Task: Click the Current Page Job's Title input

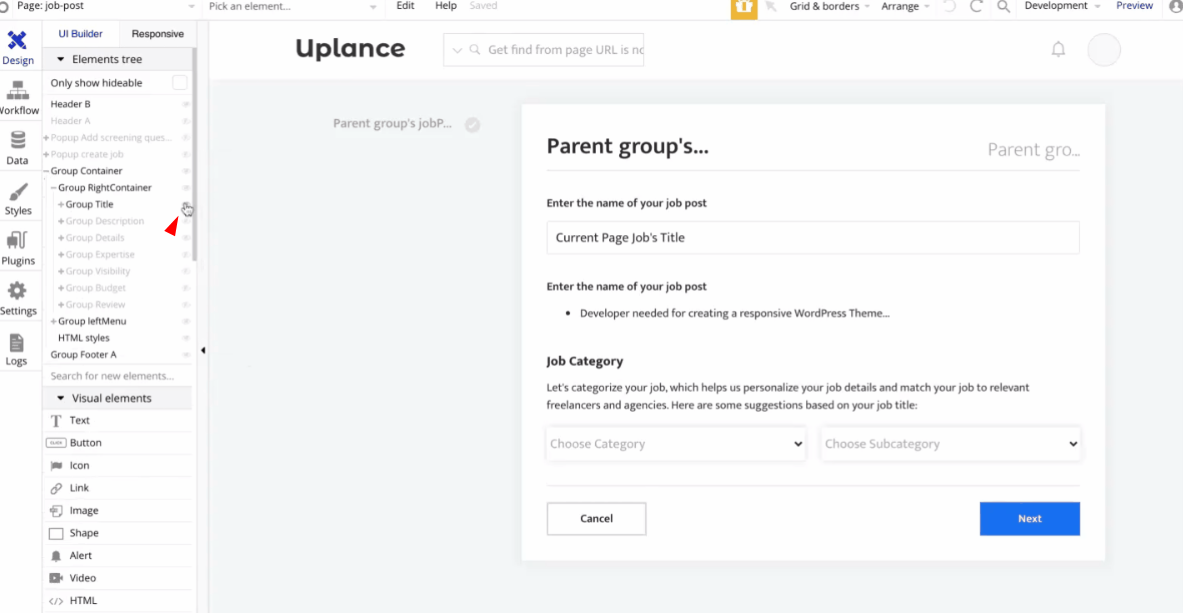Action: click(812, 238)
